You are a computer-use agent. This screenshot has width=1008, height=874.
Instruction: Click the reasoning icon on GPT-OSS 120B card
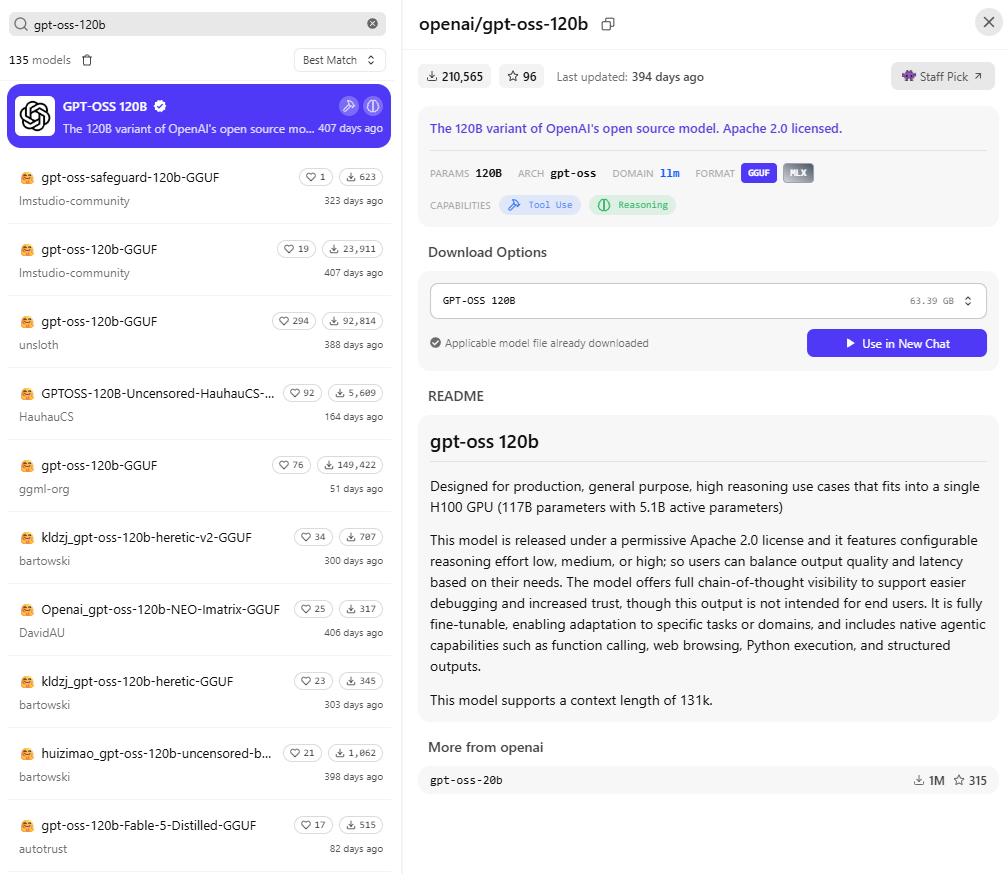click(373, 105)
